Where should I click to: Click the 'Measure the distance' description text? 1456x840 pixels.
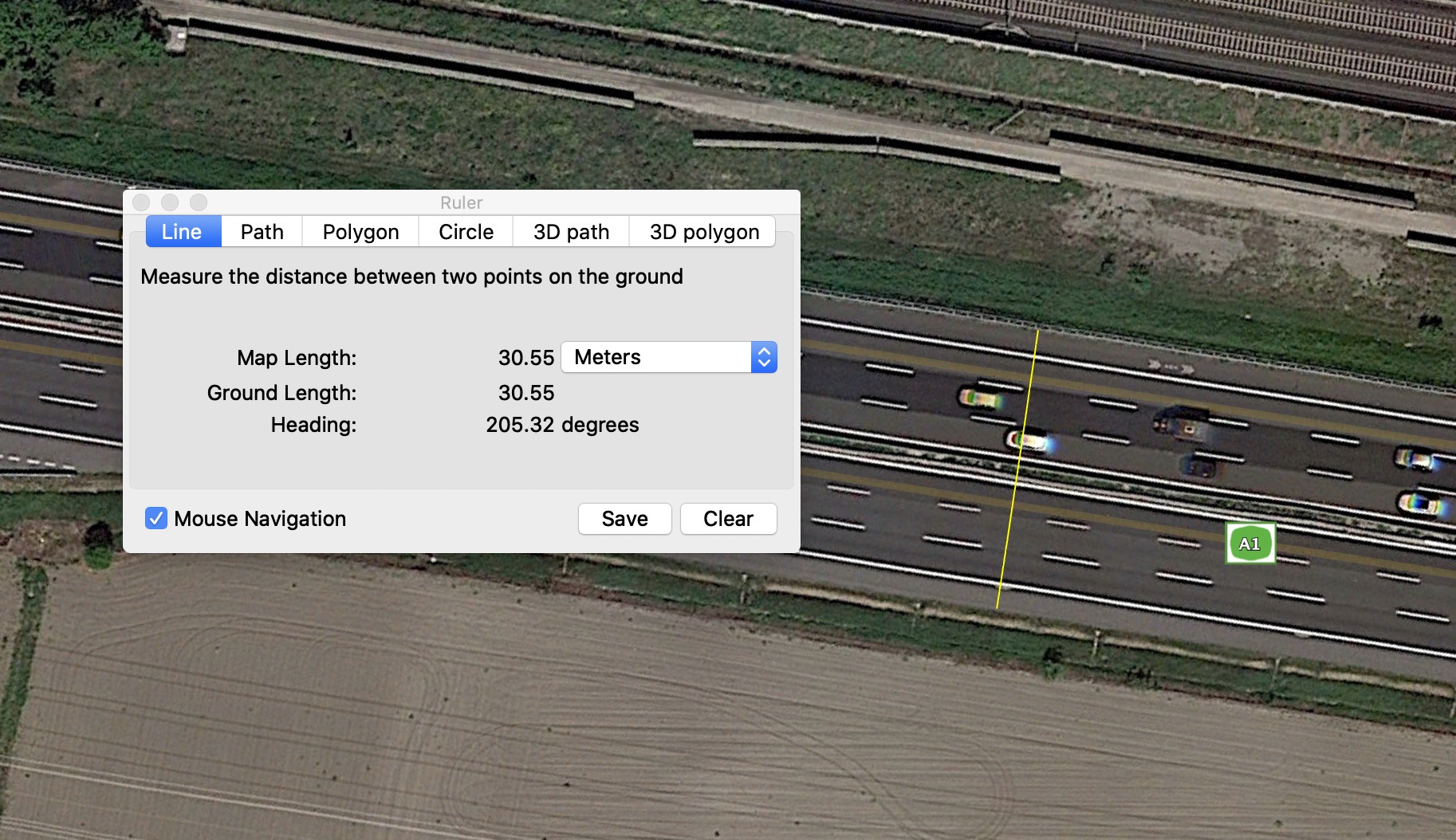[411, 277]
